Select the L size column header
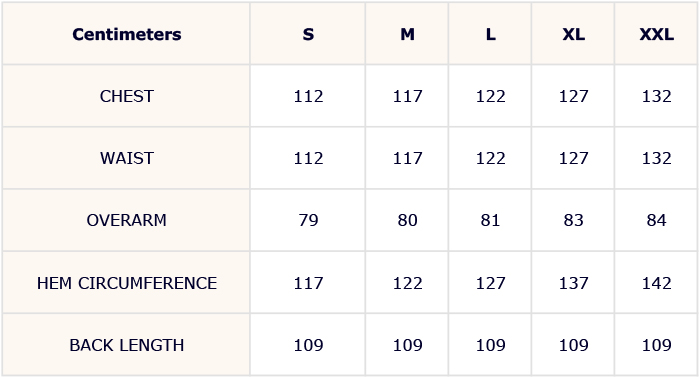The height and width of the screenshot is (378, 700). pyautogui.click(x=490, y=34)
